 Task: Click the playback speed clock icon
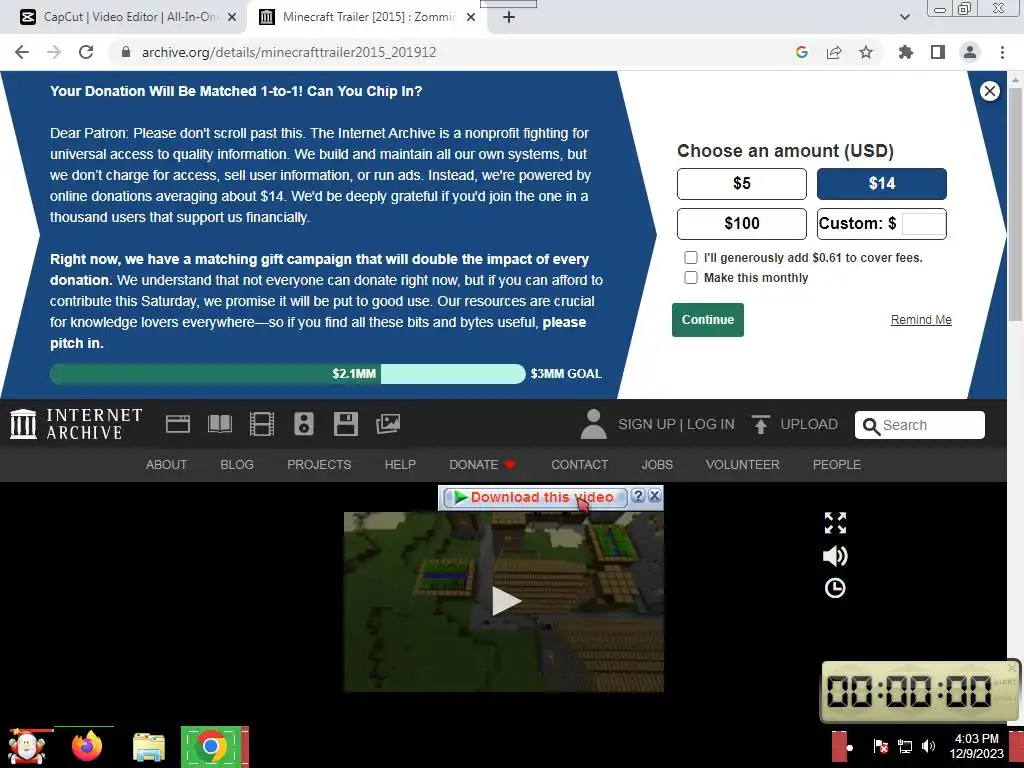click(x=835, y=588)
